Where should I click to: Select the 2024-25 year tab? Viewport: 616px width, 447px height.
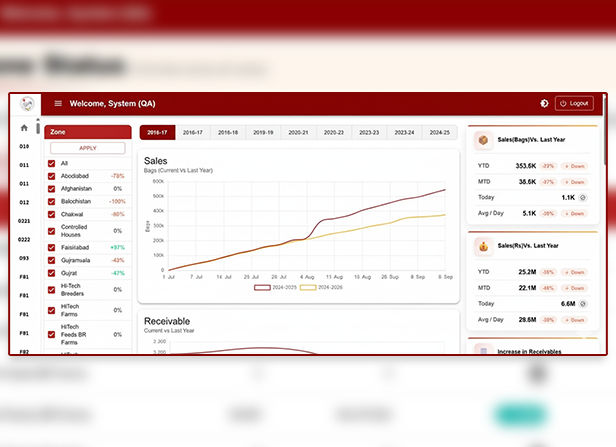(x=439, y=132)
